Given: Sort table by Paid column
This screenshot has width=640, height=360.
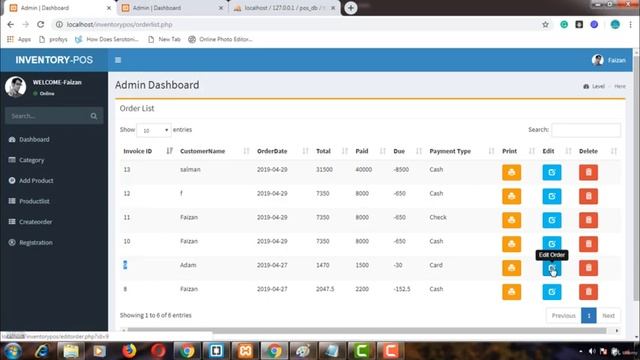Looking at the screenshot, I should click(370, 151).
